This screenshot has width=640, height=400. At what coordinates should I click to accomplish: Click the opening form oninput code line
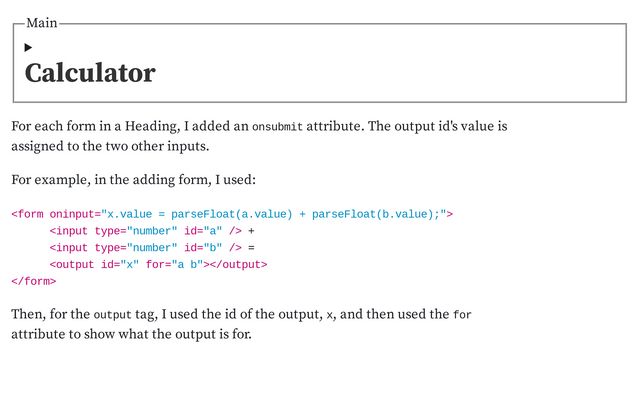[232, 213]
